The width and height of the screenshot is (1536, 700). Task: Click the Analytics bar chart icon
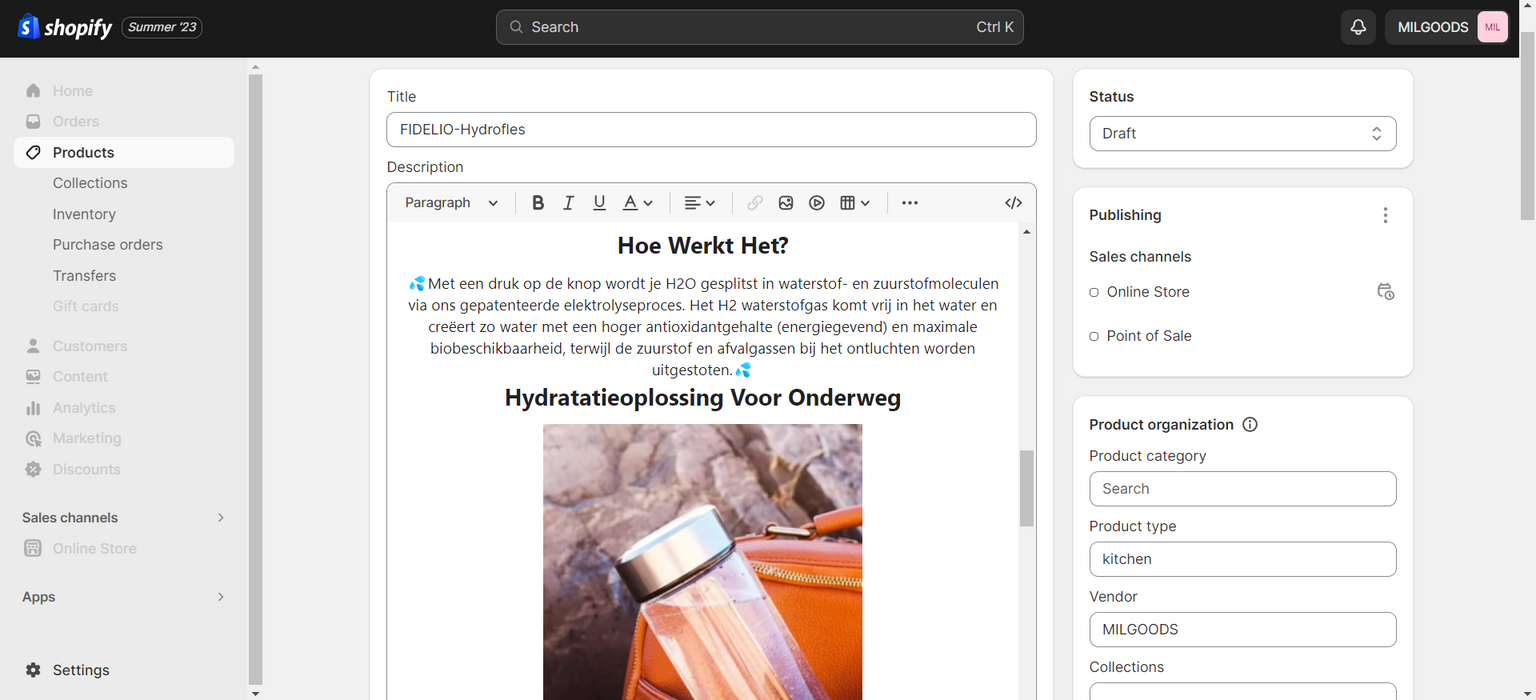coord(33,408)
